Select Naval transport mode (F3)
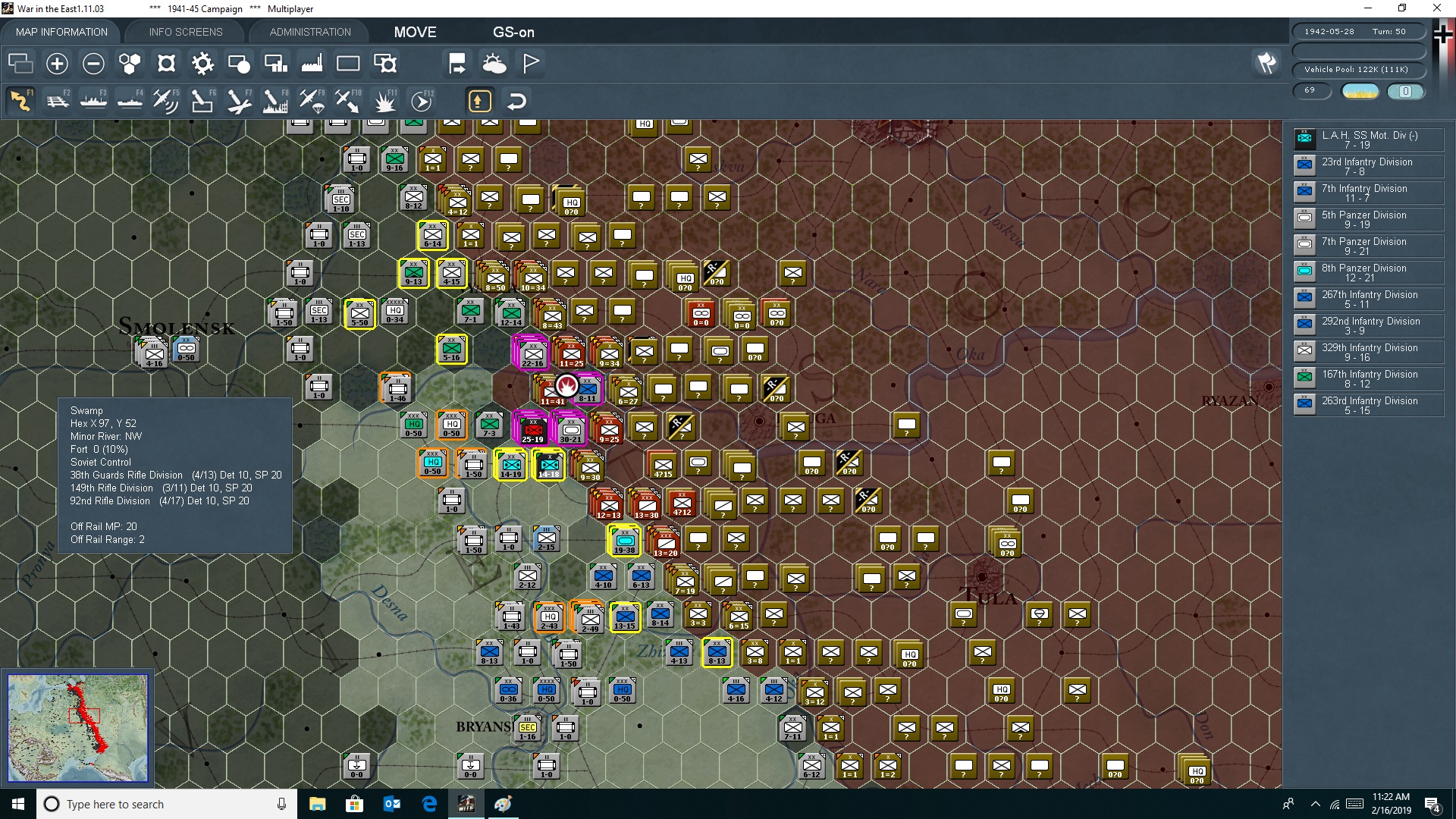The height and width of the screenshot is (819, 1456). click(x=93, y=101)
